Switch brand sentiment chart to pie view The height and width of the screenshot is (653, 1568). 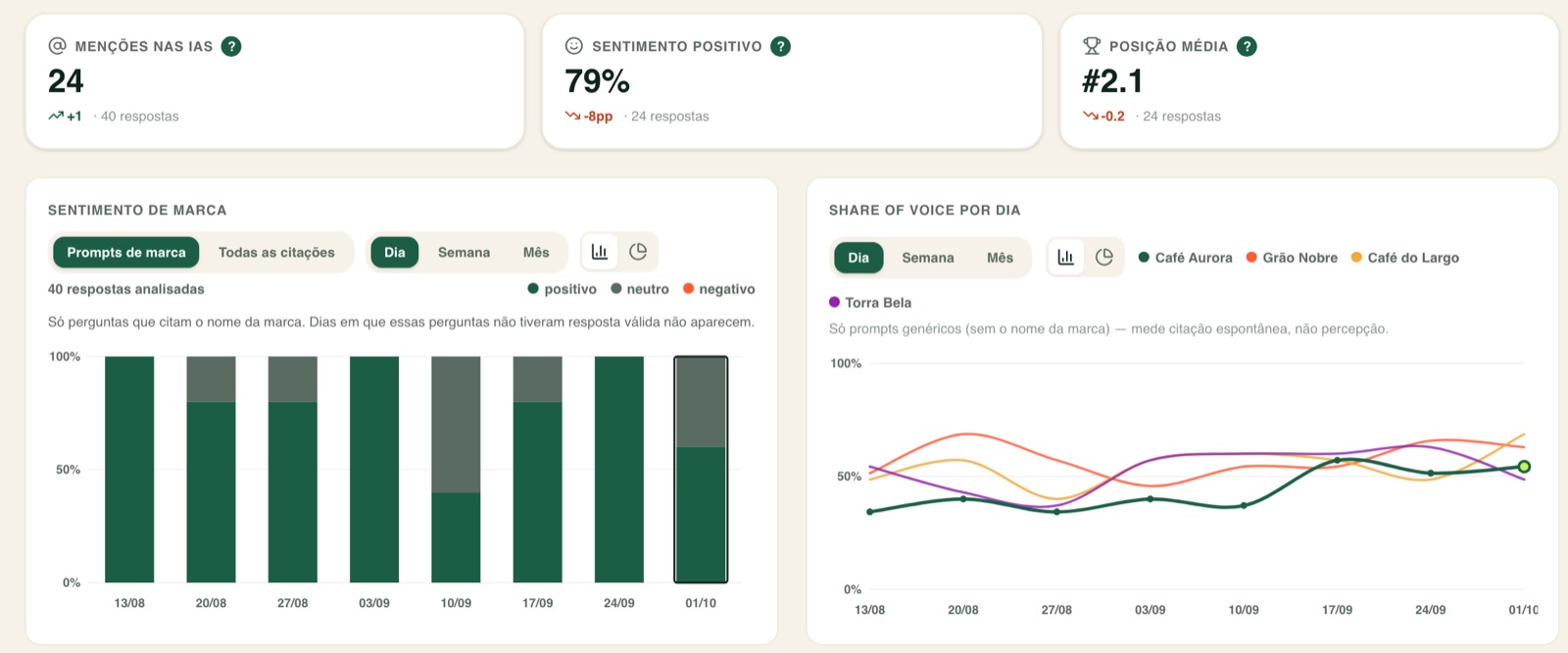(x=638, y=252)
